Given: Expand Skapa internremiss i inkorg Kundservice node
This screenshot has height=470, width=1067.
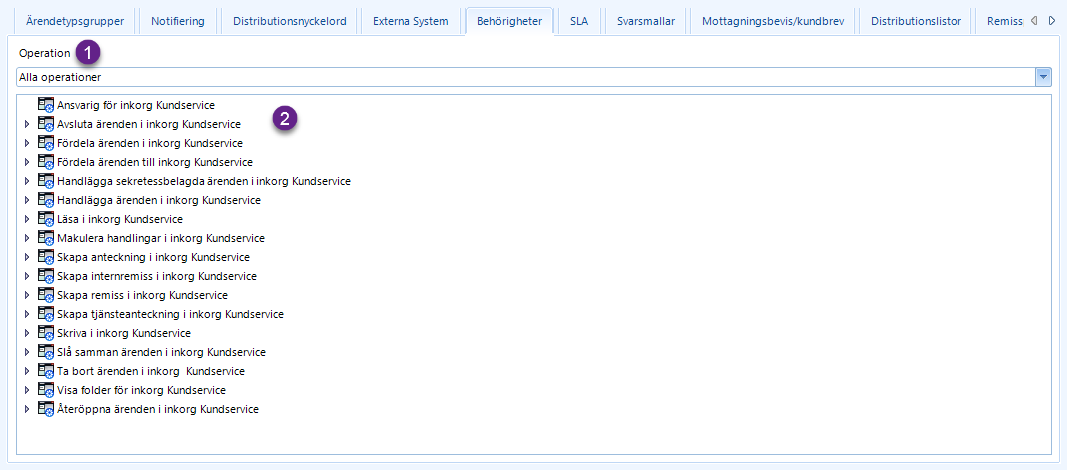Looking at the screenshot, I should tap(27, 277).
